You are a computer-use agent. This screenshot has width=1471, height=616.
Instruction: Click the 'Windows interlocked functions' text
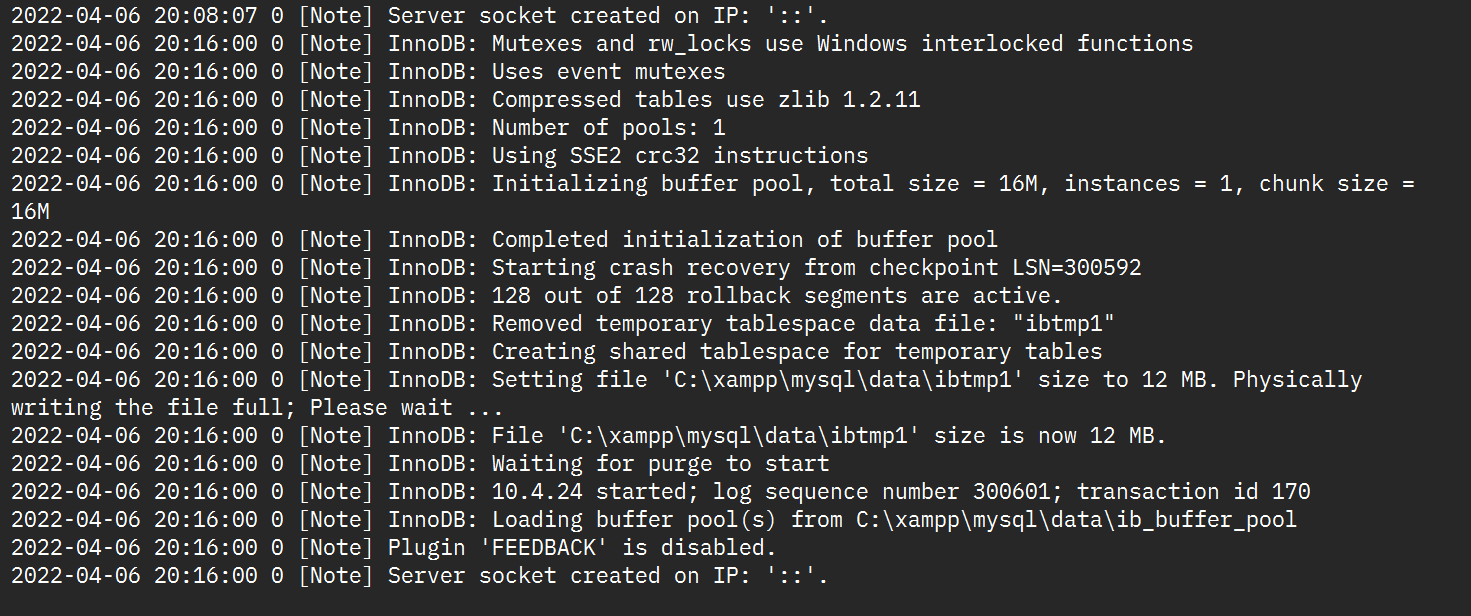click(x=1005, y=44)
